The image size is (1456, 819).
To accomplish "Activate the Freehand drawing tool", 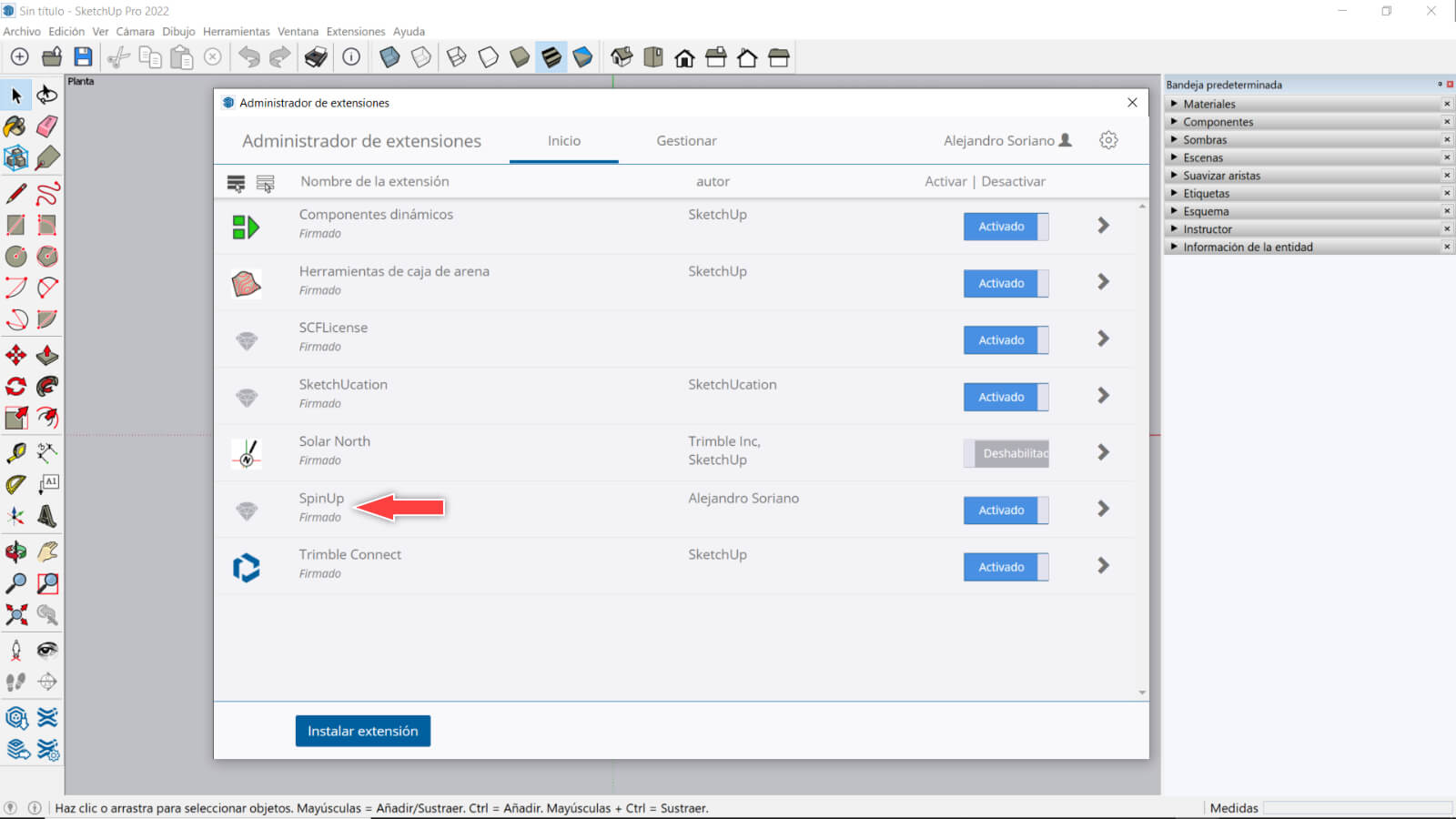I will (47, 193).
